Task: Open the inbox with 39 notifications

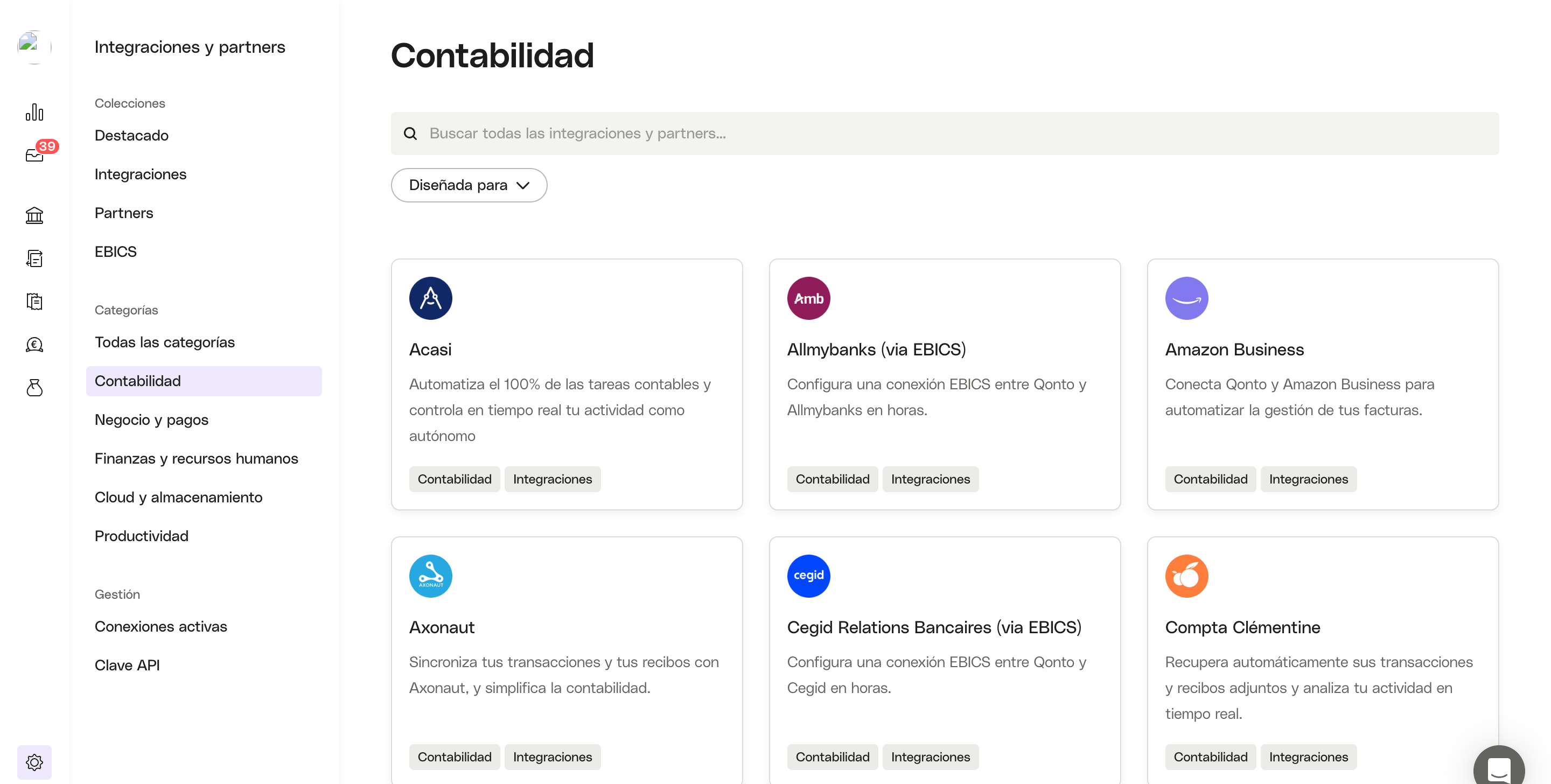Action: click(x=34, y=156)
